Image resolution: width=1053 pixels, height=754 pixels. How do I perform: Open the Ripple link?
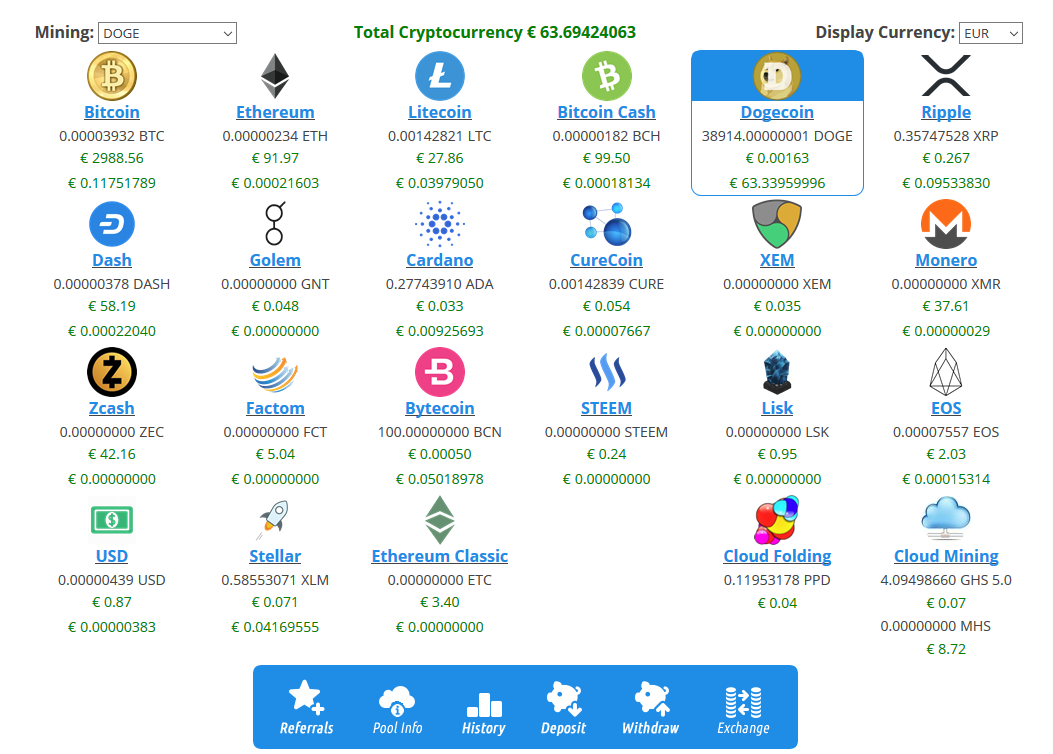point(946,112)
